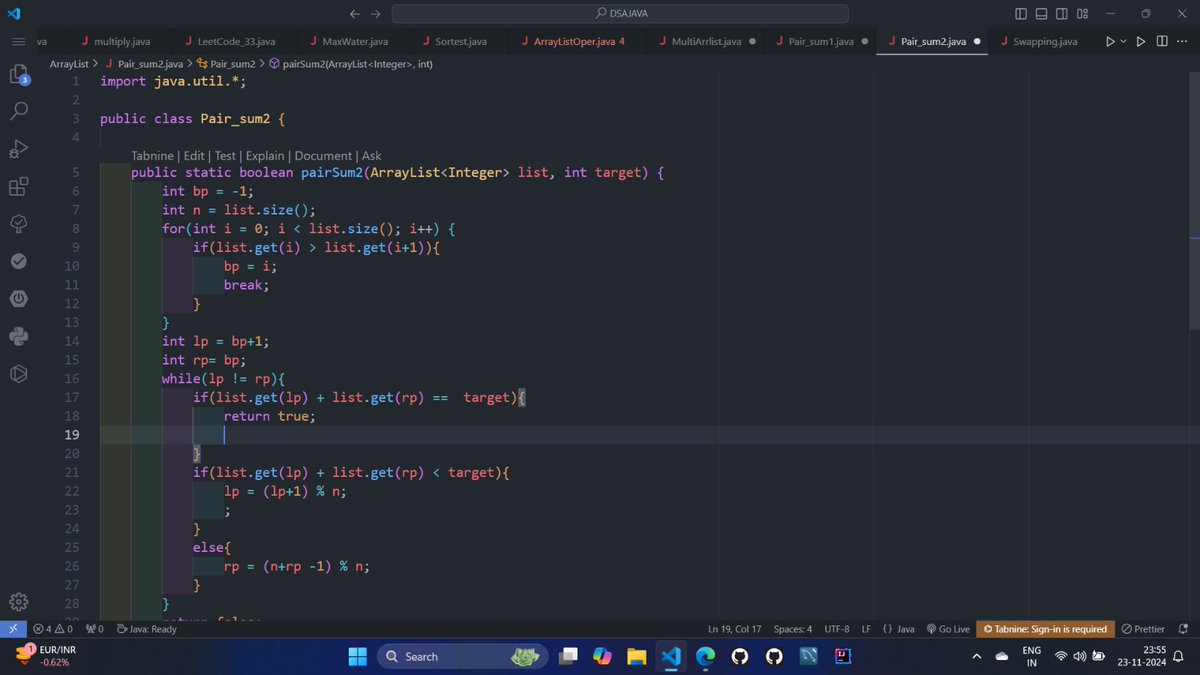Open editor More Actions ellipsis

click(1182, 41)
